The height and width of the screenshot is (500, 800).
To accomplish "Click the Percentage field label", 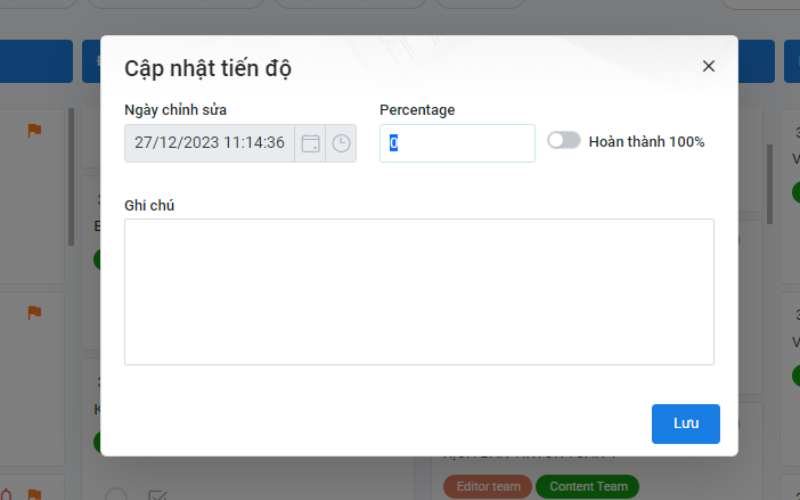I will (x=417, y=110).
